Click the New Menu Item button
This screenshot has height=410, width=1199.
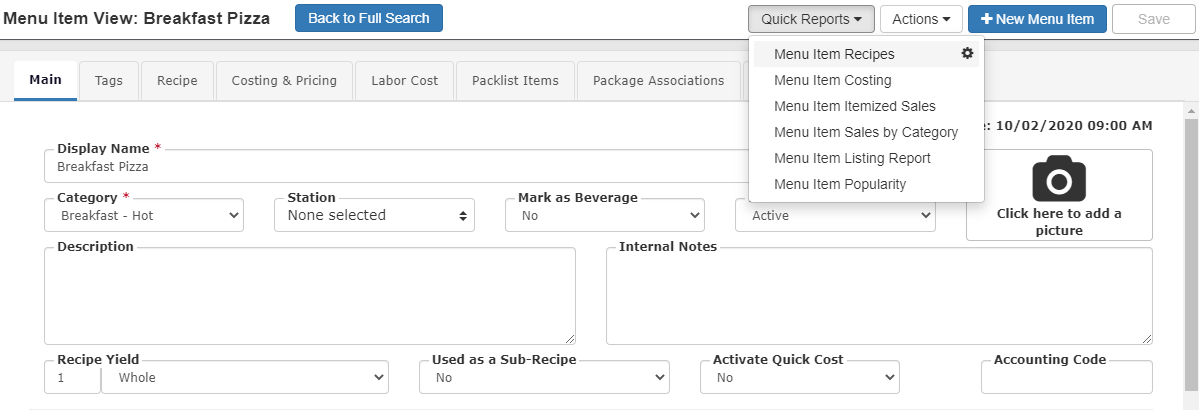coord(1038,19)
